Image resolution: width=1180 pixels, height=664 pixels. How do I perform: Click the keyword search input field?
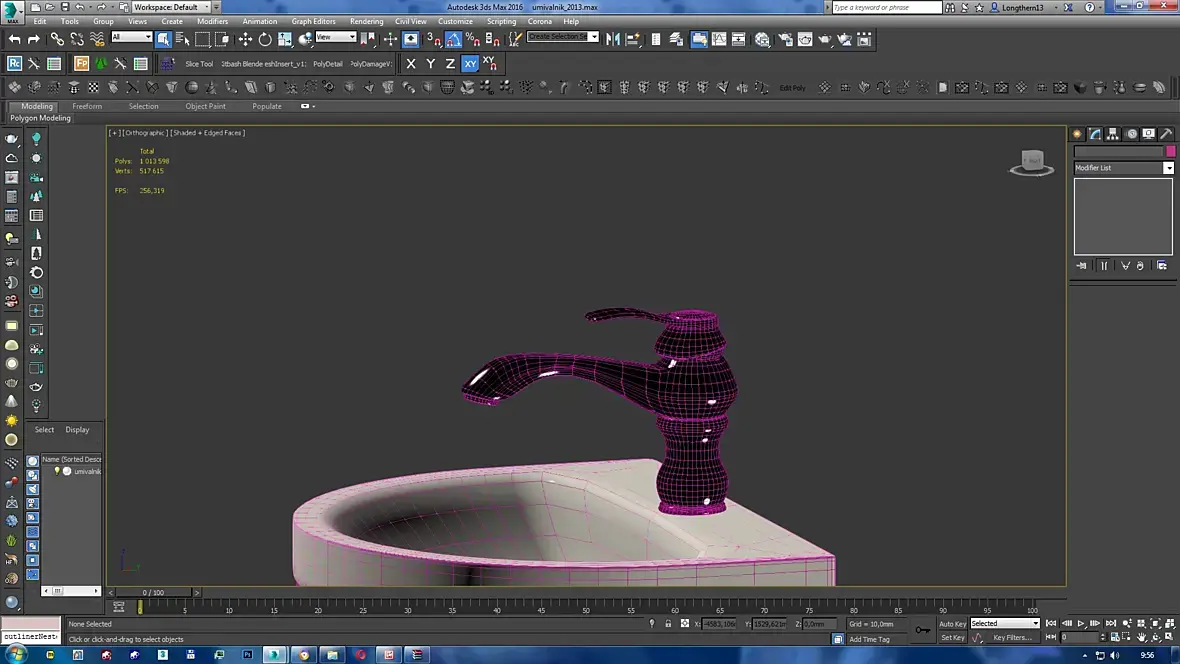point(886,7)
